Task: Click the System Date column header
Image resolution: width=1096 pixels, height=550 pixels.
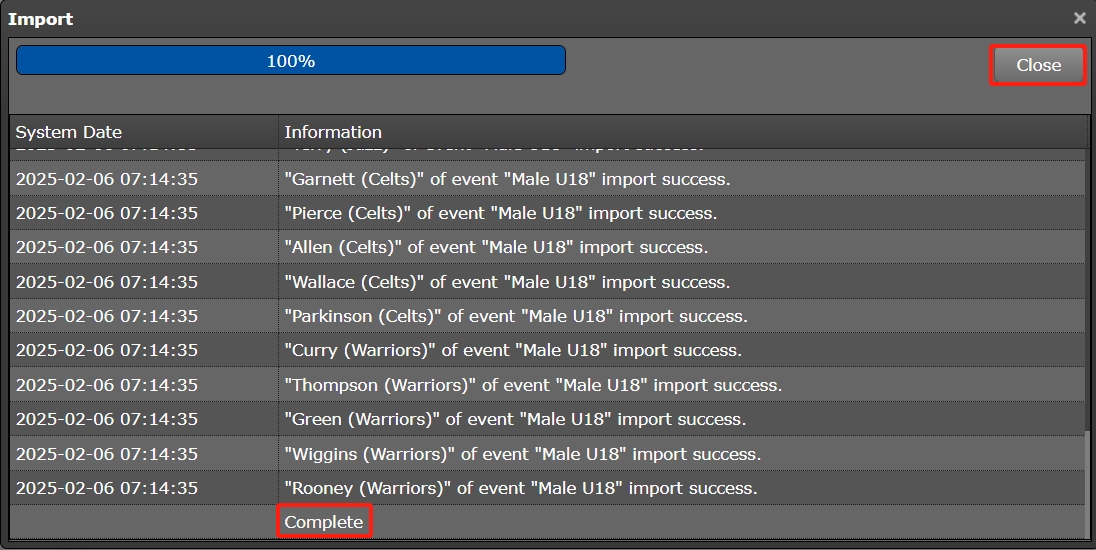Action: [x=69, y=132]
